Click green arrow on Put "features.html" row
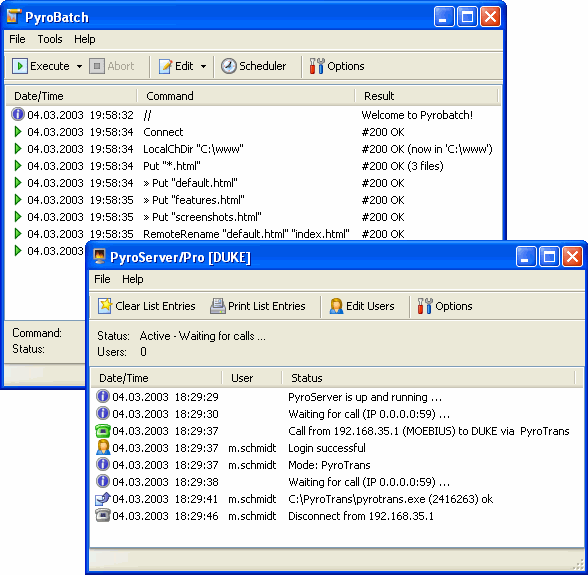 coord(18,200)
